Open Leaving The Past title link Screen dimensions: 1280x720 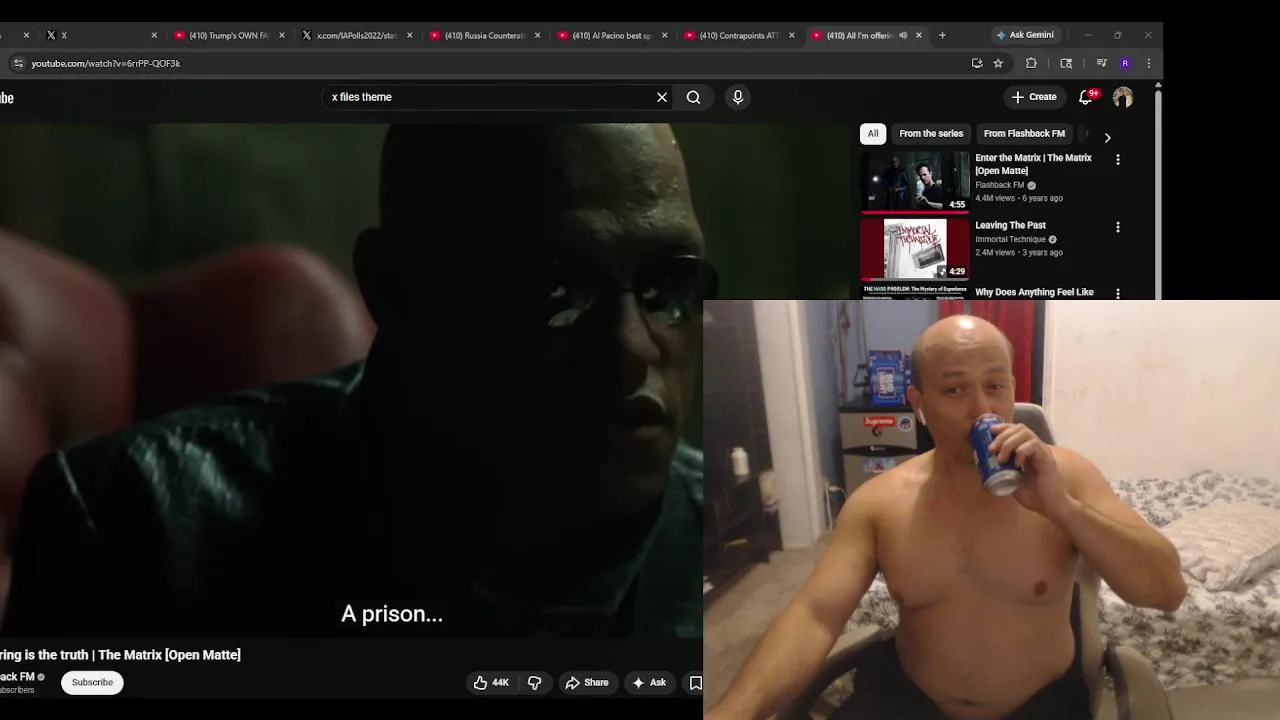pyautogui.click(x=1010, y=225)
